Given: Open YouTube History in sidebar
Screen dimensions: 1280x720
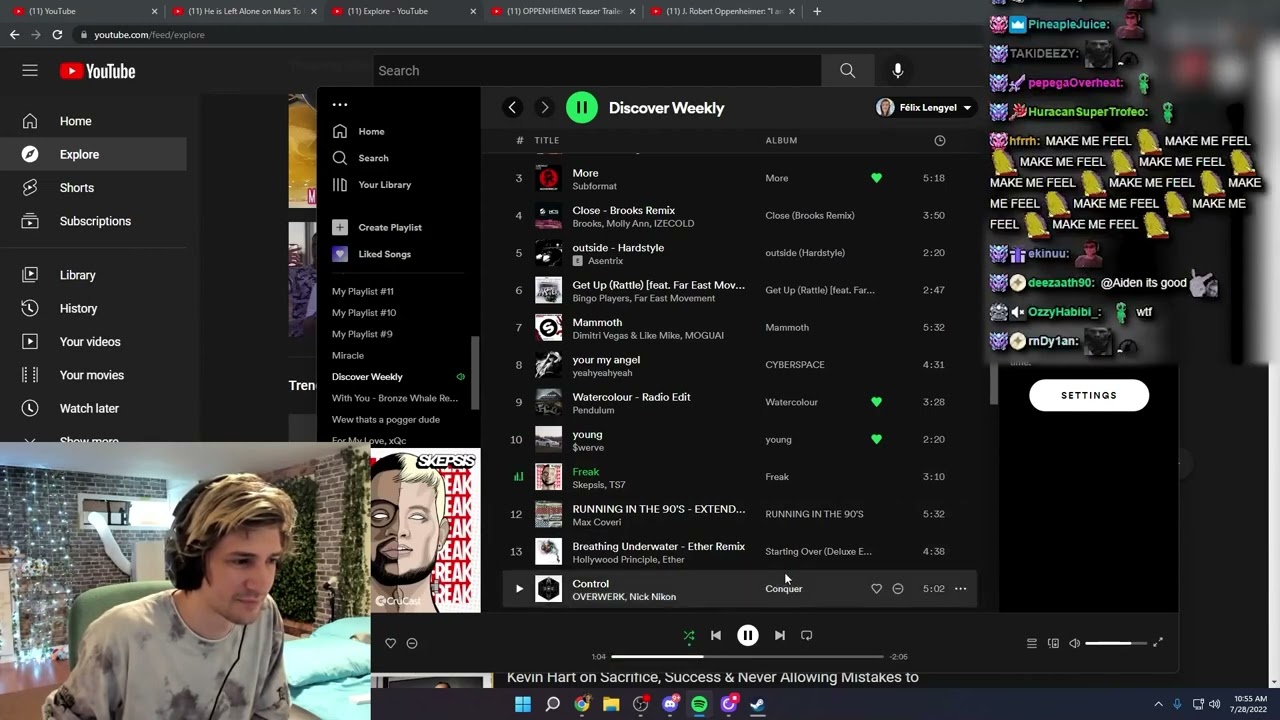Looking at the screenshot, I should (x=93, y=308).
